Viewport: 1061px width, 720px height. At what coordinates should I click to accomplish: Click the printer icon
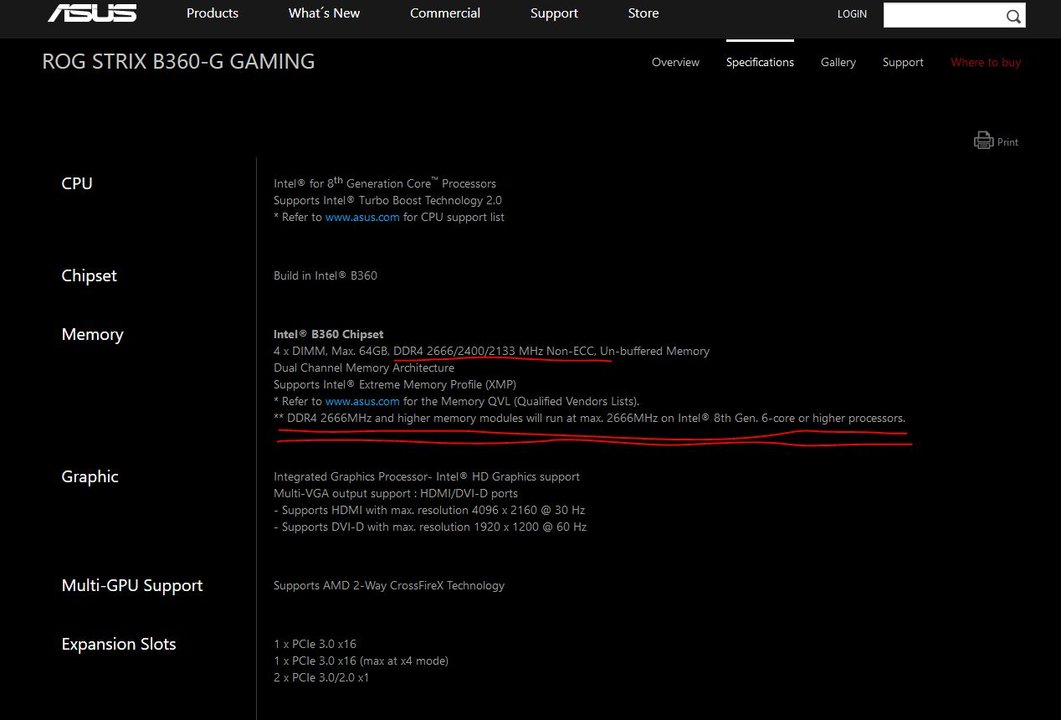(x=983, y=141)
